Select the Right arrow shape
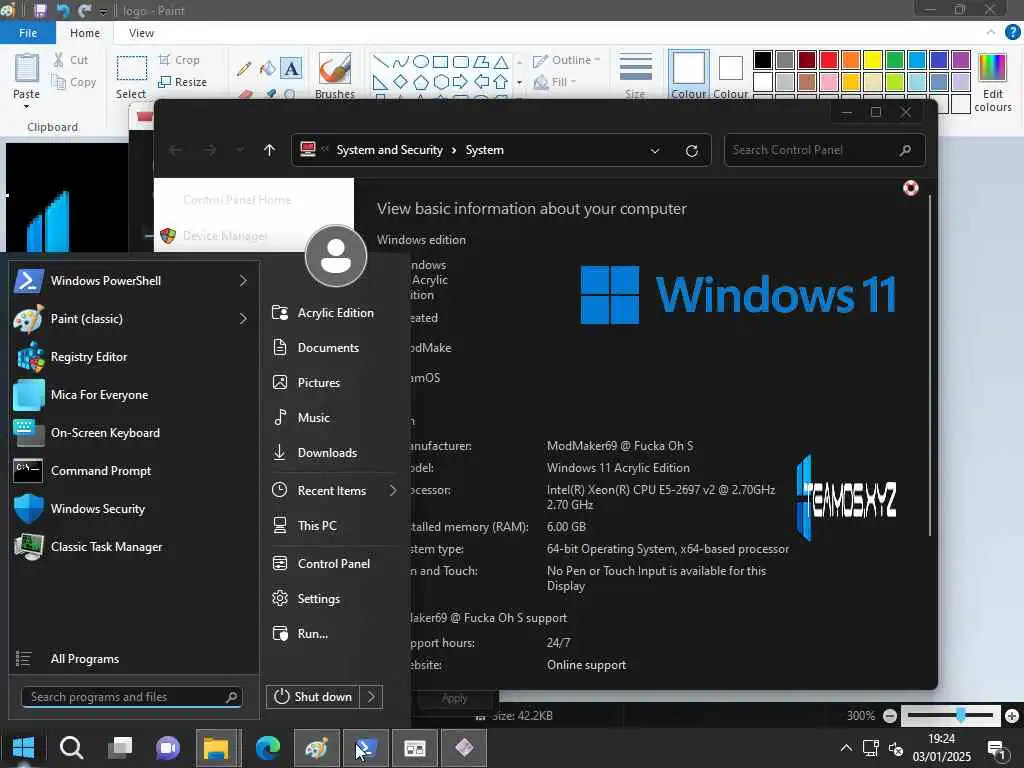Image resolution: width=1024 pixels, height=768 pixels. click(x=460, y=82)
